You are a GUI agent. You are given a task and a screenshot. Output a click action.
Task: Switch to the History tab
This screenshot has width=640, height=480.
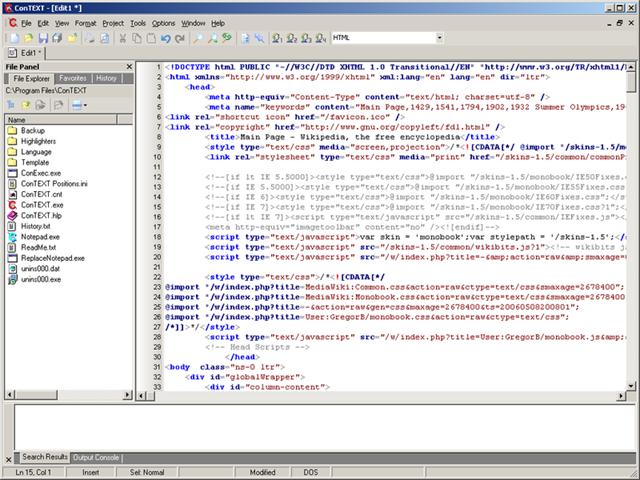click(x=107, y=78)
